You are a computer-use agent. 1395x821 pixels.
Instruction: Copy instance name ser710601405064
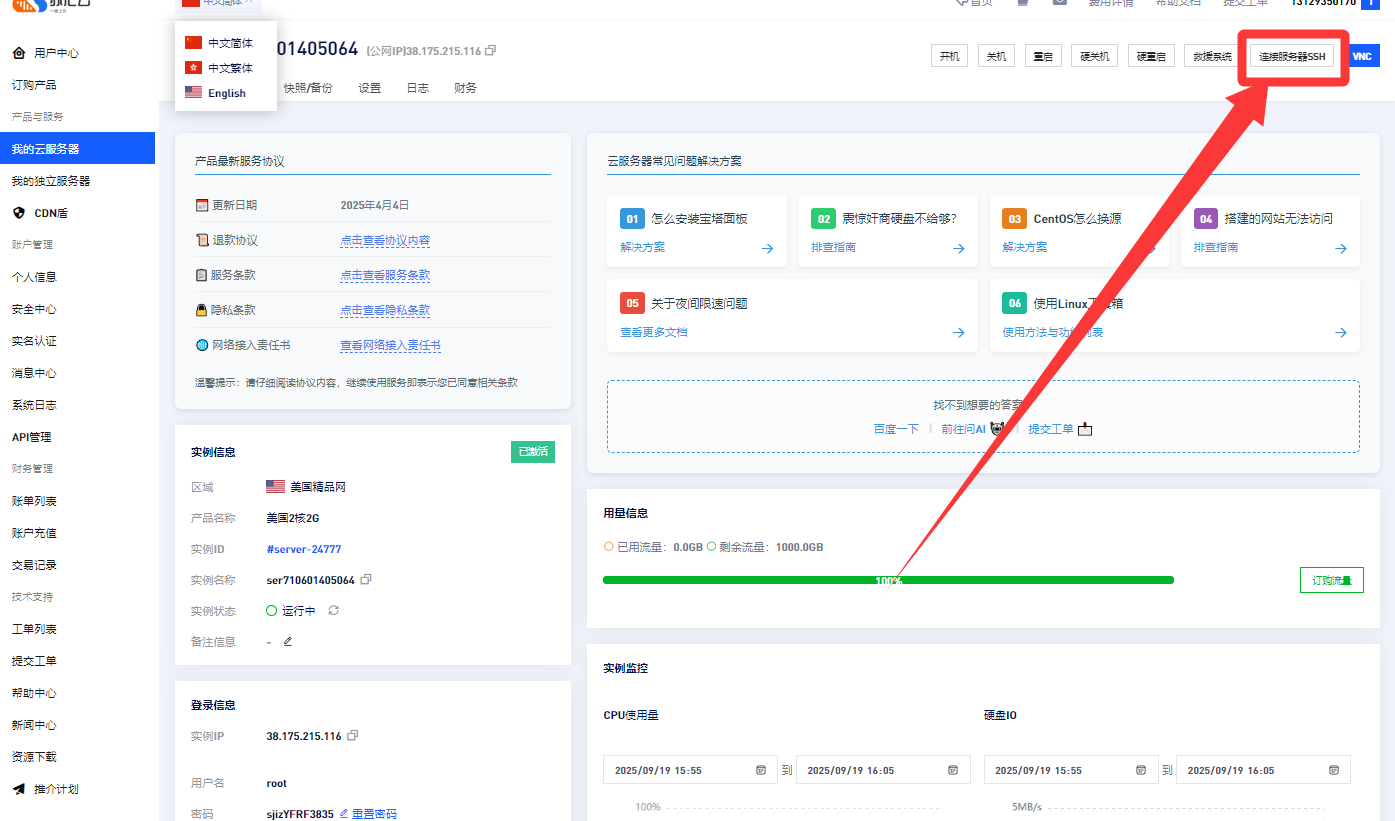(x=366, y=580)
